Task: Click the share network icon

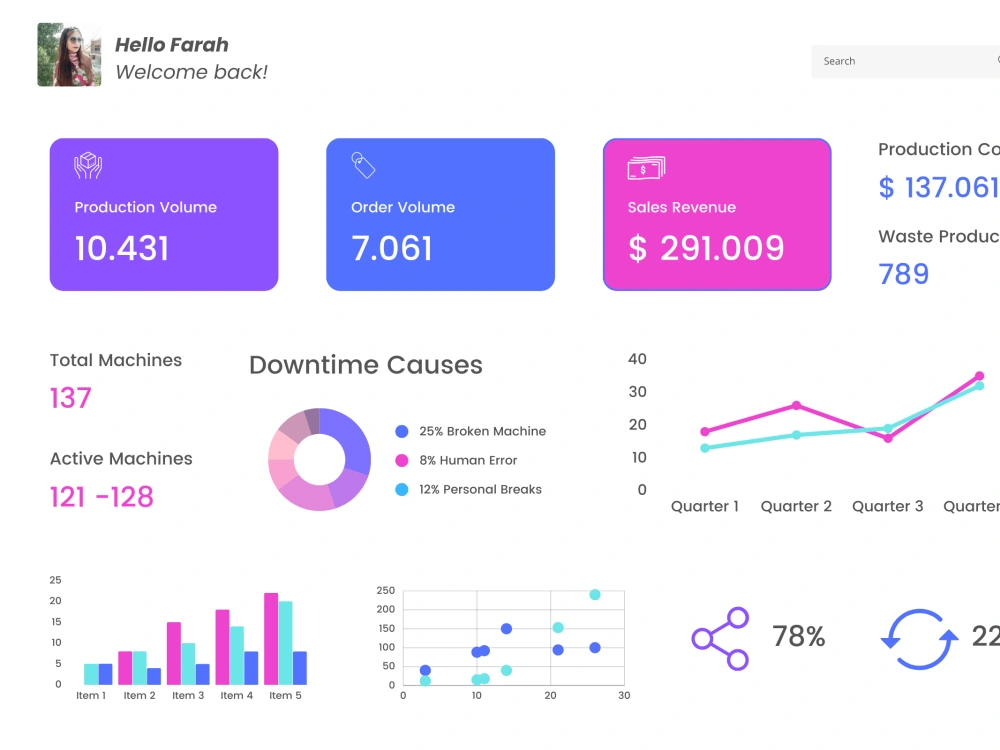Action: pyautogui.click(x=721, y=638)
